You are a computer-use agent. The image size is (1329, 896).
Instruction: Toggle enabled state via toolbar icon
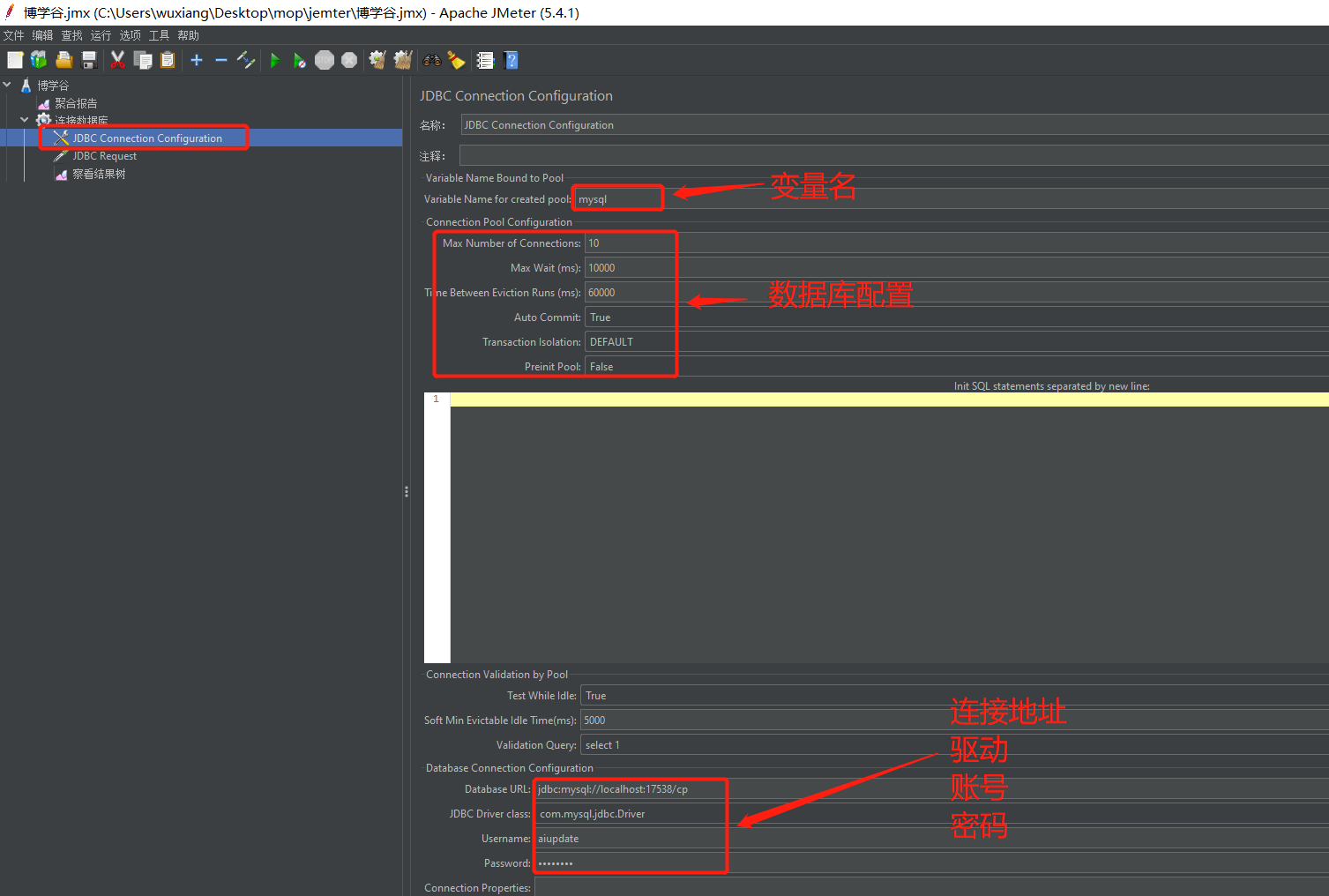click(x=246, y=60)
